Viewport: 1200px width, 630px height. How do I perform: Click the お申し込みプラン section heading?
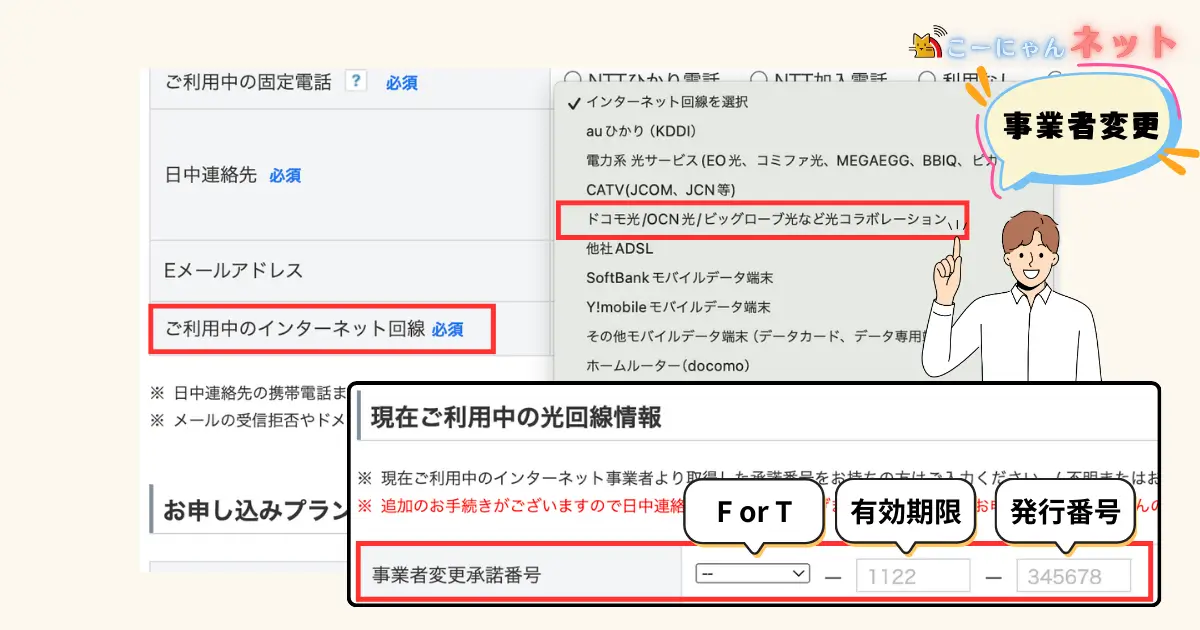pos(254,510)
